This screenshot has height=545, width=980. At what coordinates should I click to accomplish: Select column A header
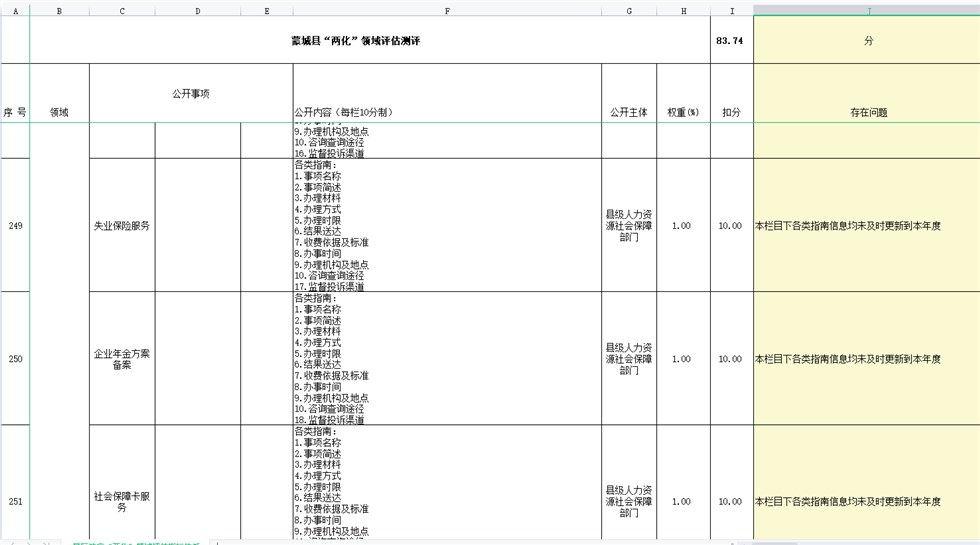click(x=15, y=11)
